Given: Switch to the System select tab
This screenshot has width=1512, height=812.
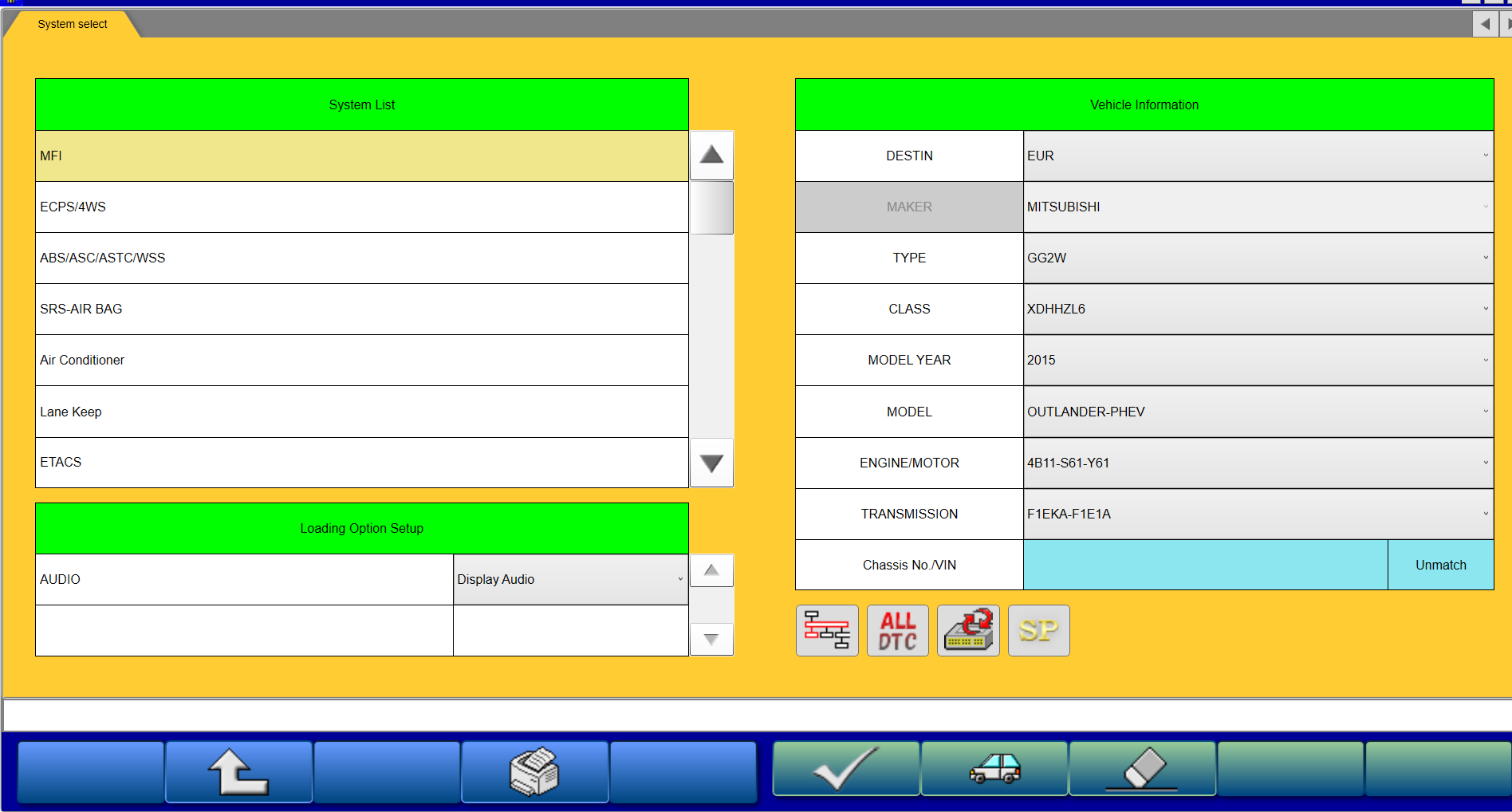Looking at the screenshot, I should tap(72, 24).
